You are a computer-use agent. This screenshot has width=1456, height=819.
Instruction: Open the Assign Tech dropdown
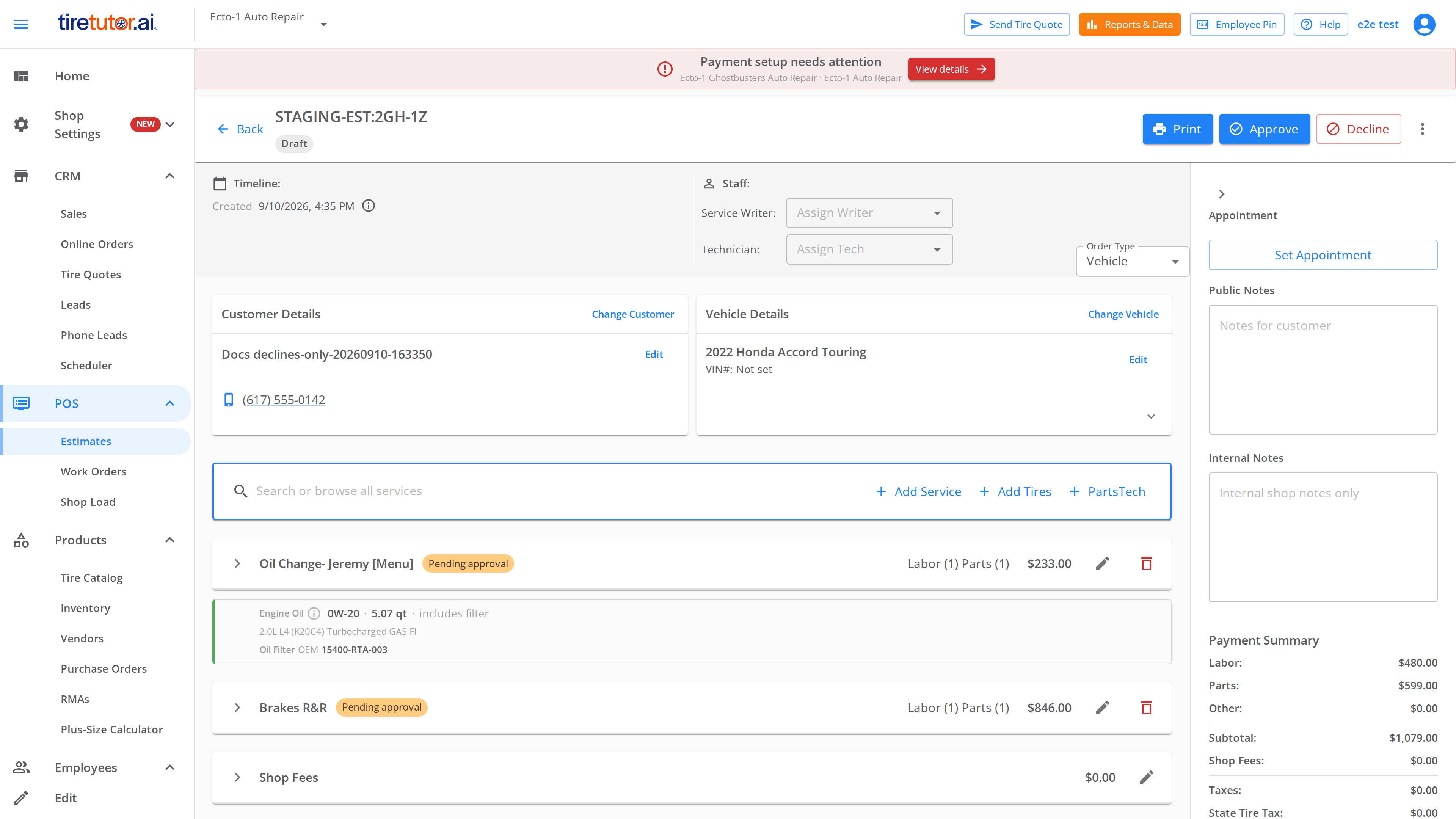869,249
